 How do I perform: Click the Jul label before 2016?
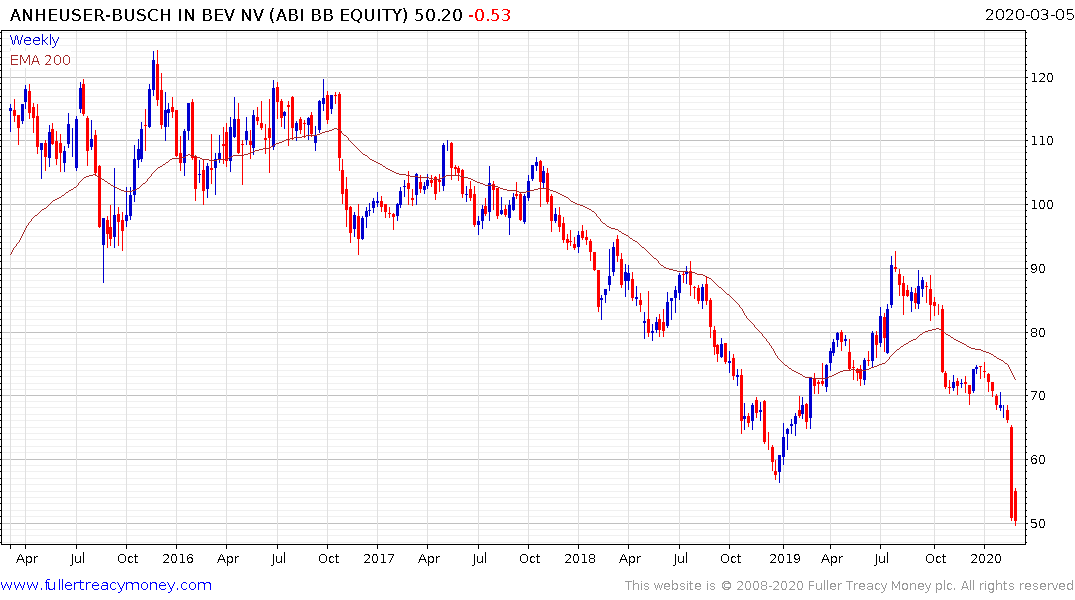[77, 558]
